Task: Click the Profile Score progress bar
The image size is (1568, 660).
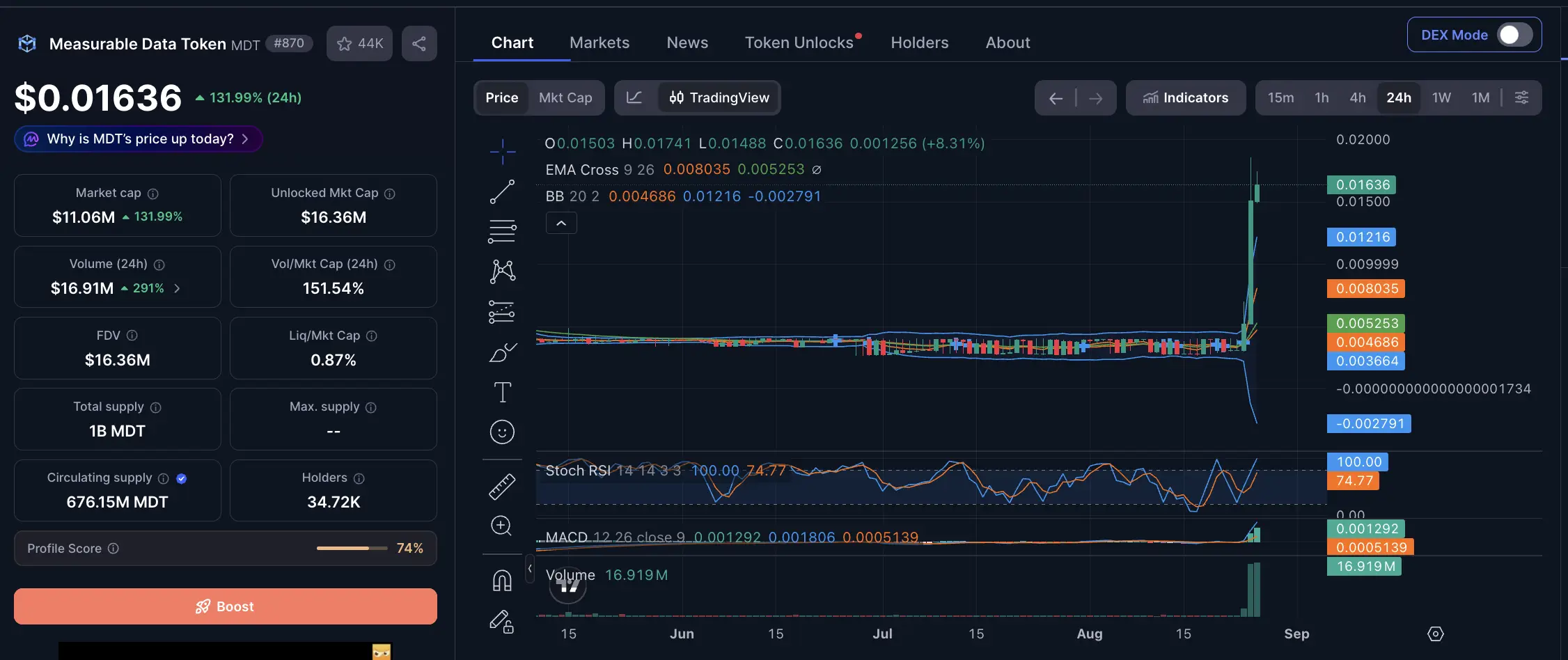Action: click(352, 549)
